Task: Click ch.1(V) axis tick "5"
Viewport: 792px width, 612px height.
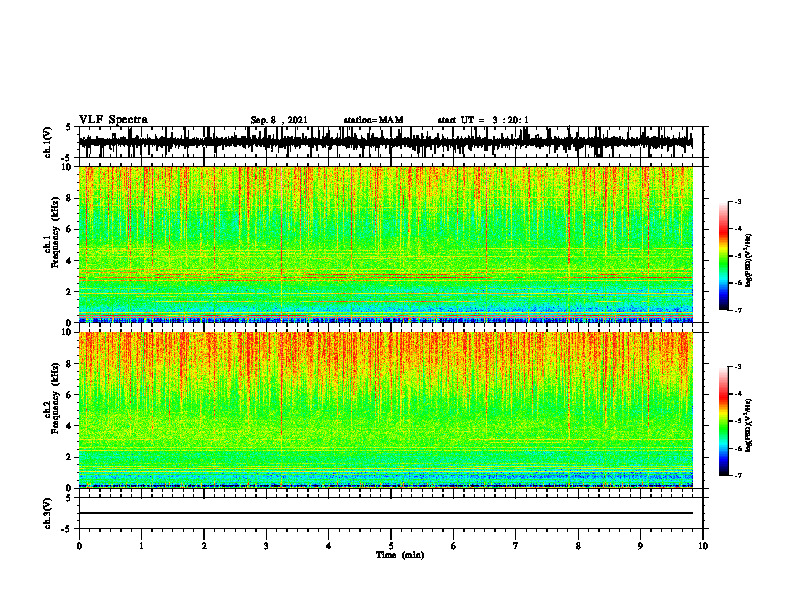Action: click(68, 127)
